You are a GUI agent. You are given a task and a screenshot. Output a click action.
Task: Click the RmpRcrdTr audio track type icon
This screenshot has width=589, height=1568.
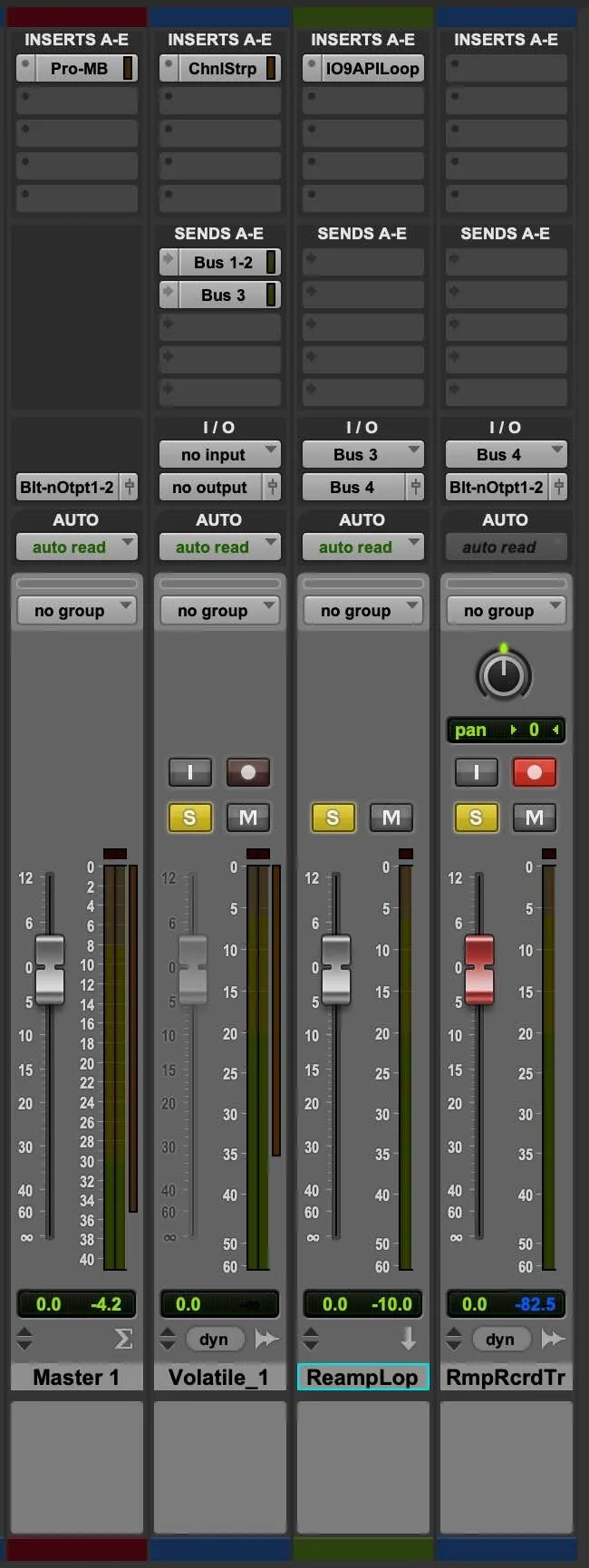click(x=553, y=1339)
